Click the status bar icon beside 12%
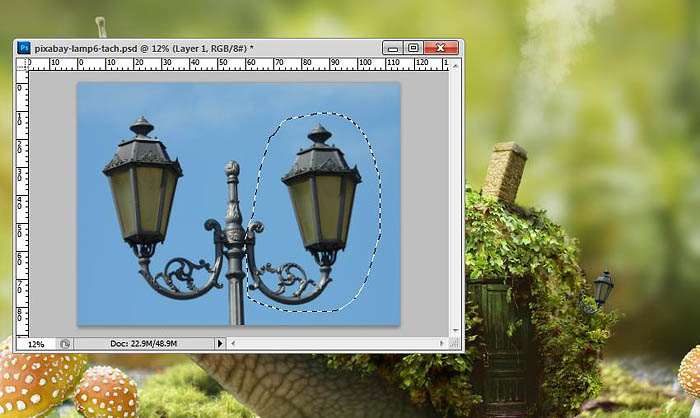 tap(66, 343)
